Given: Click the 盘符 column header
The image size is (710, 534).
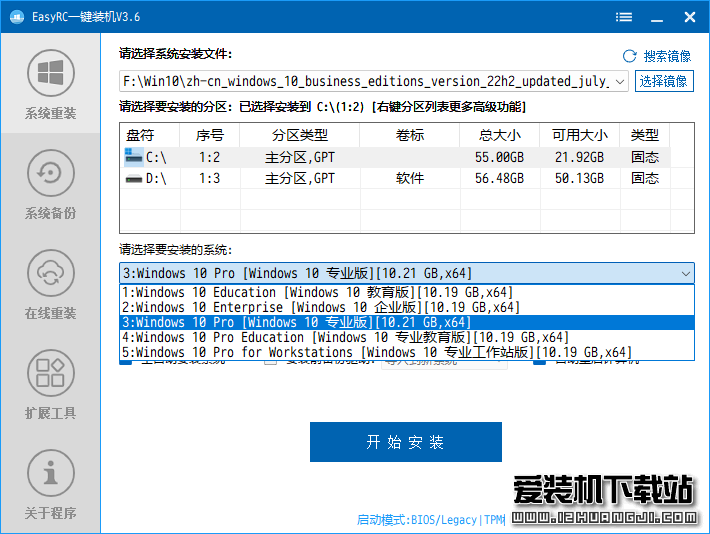Looking at the screenshot, I should click(150, 135).
